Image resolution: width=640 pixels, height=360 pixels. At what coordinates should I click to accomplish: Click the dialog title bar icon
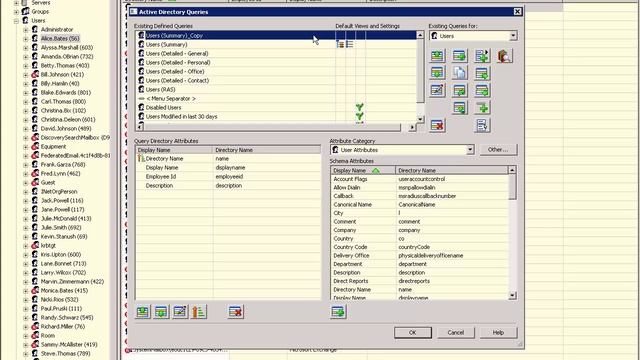133,12
